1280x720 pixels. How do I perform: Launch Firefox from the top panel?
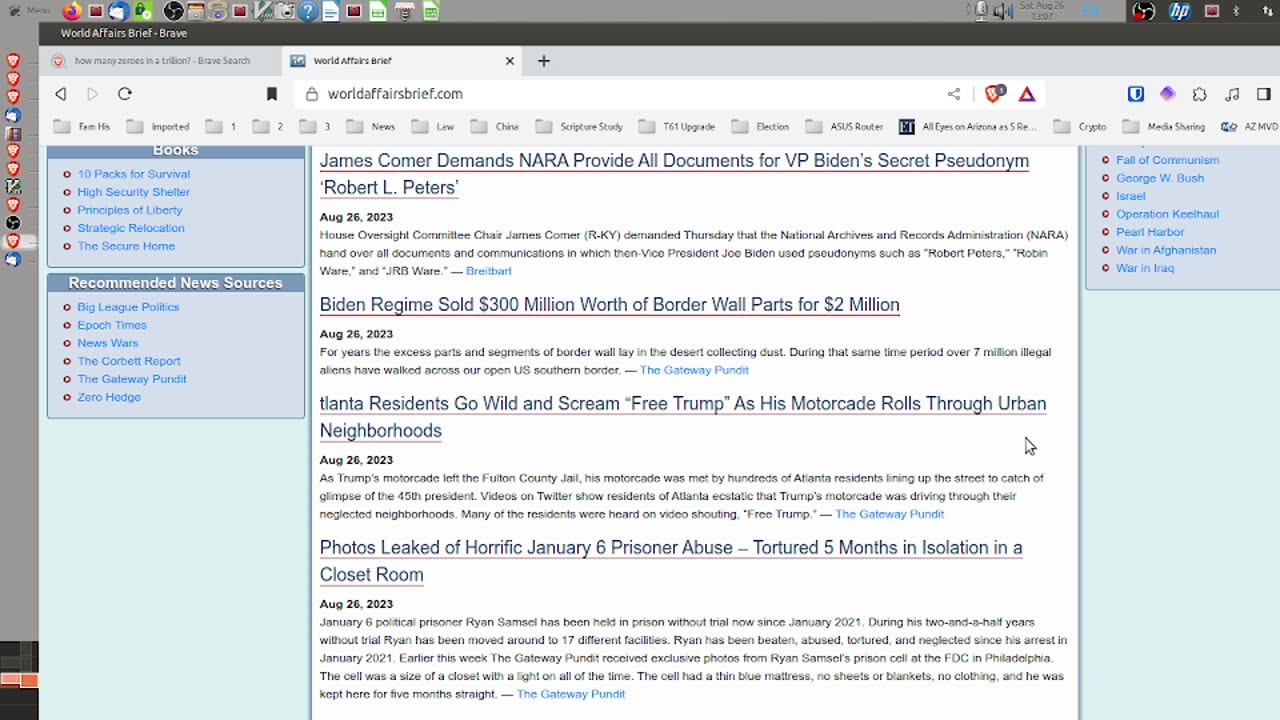pos(72,11)
